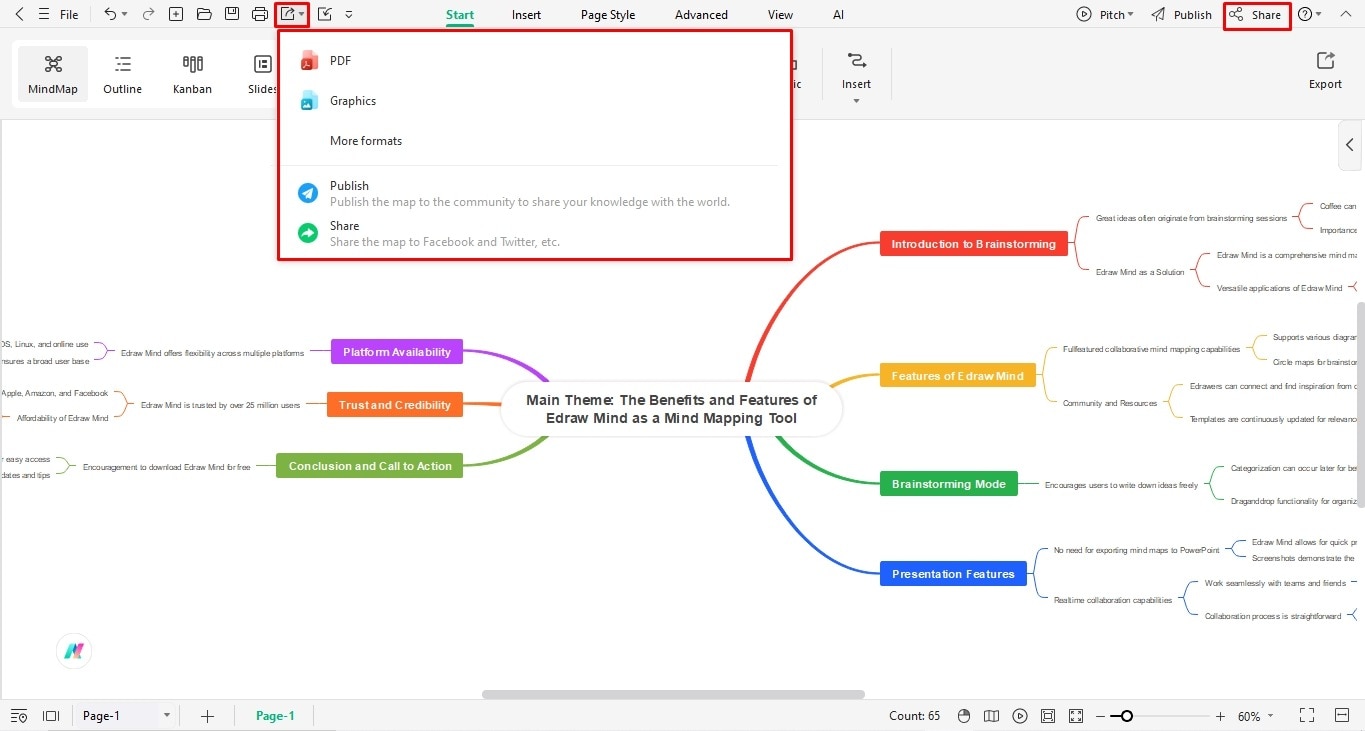Screen dimensions: 1365x731
Task: Click the Share button at top right
Action: [x=1257, y=15]
